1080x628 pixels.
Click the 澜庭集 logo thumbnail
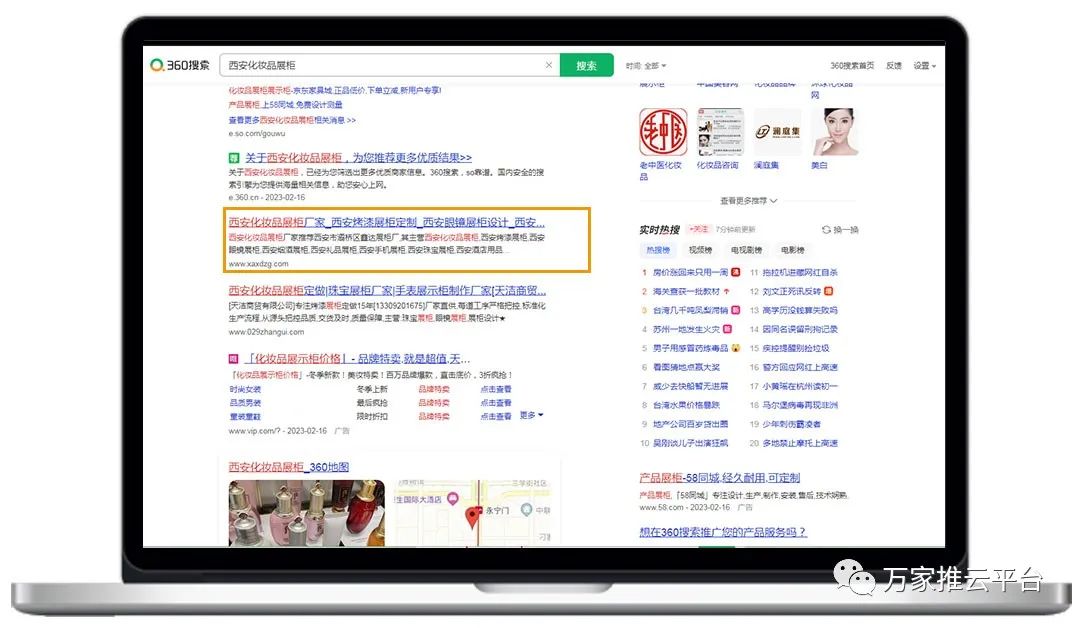(777, 132)
